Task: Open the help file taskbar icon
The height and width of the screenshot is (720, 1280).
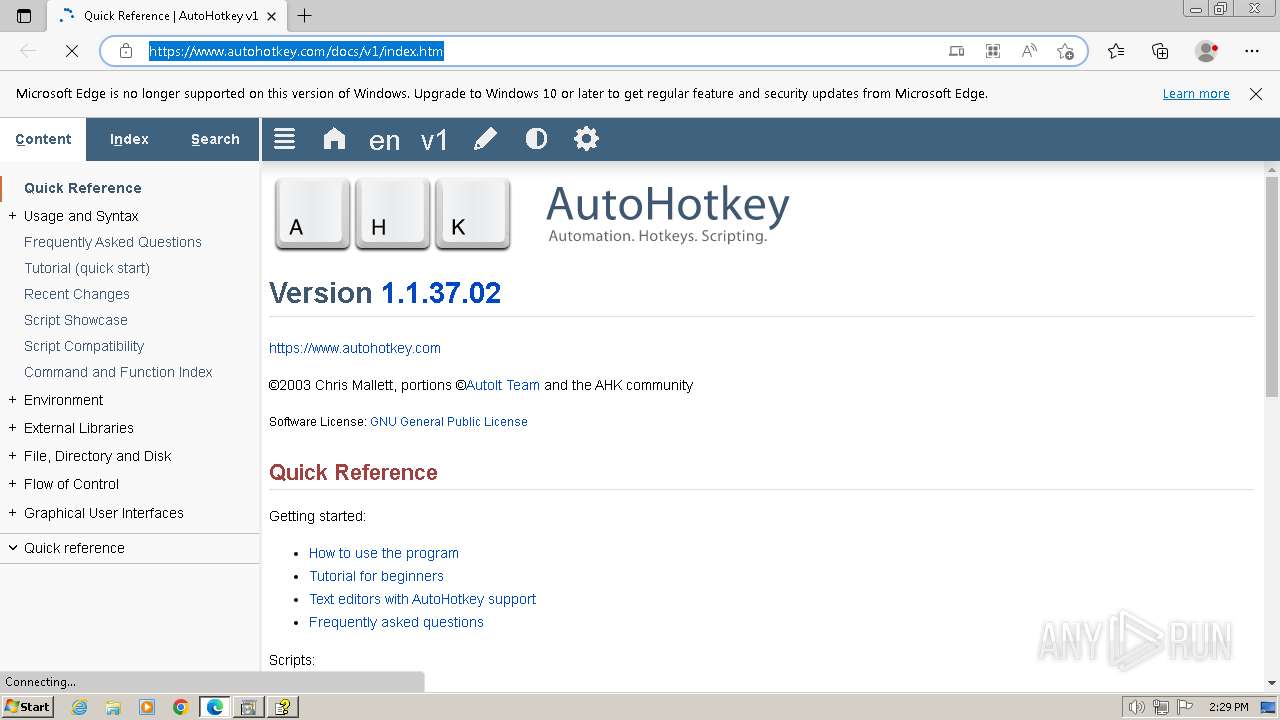Action: click(283, 707)
